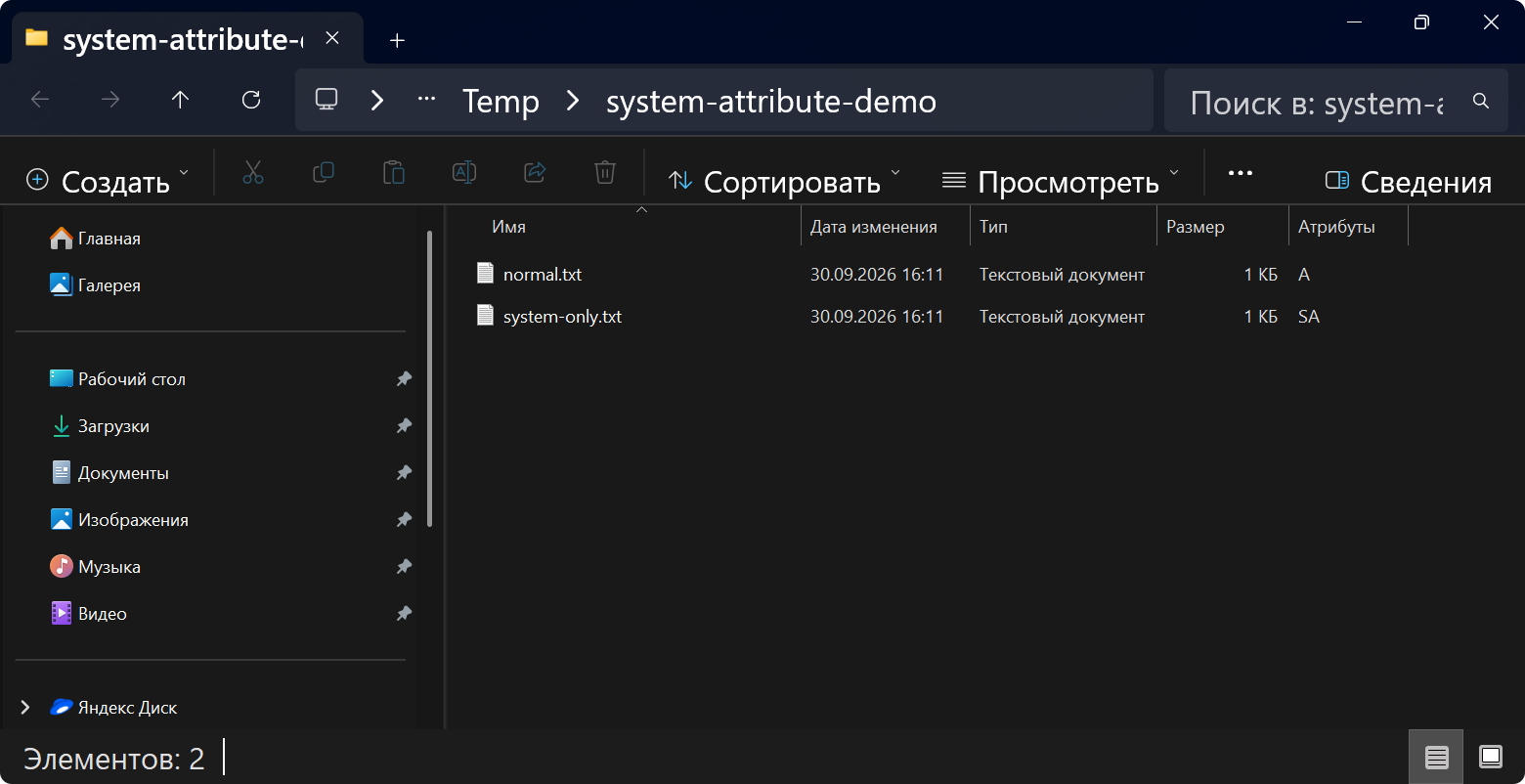Open the Сортировать dropdown

785,181
